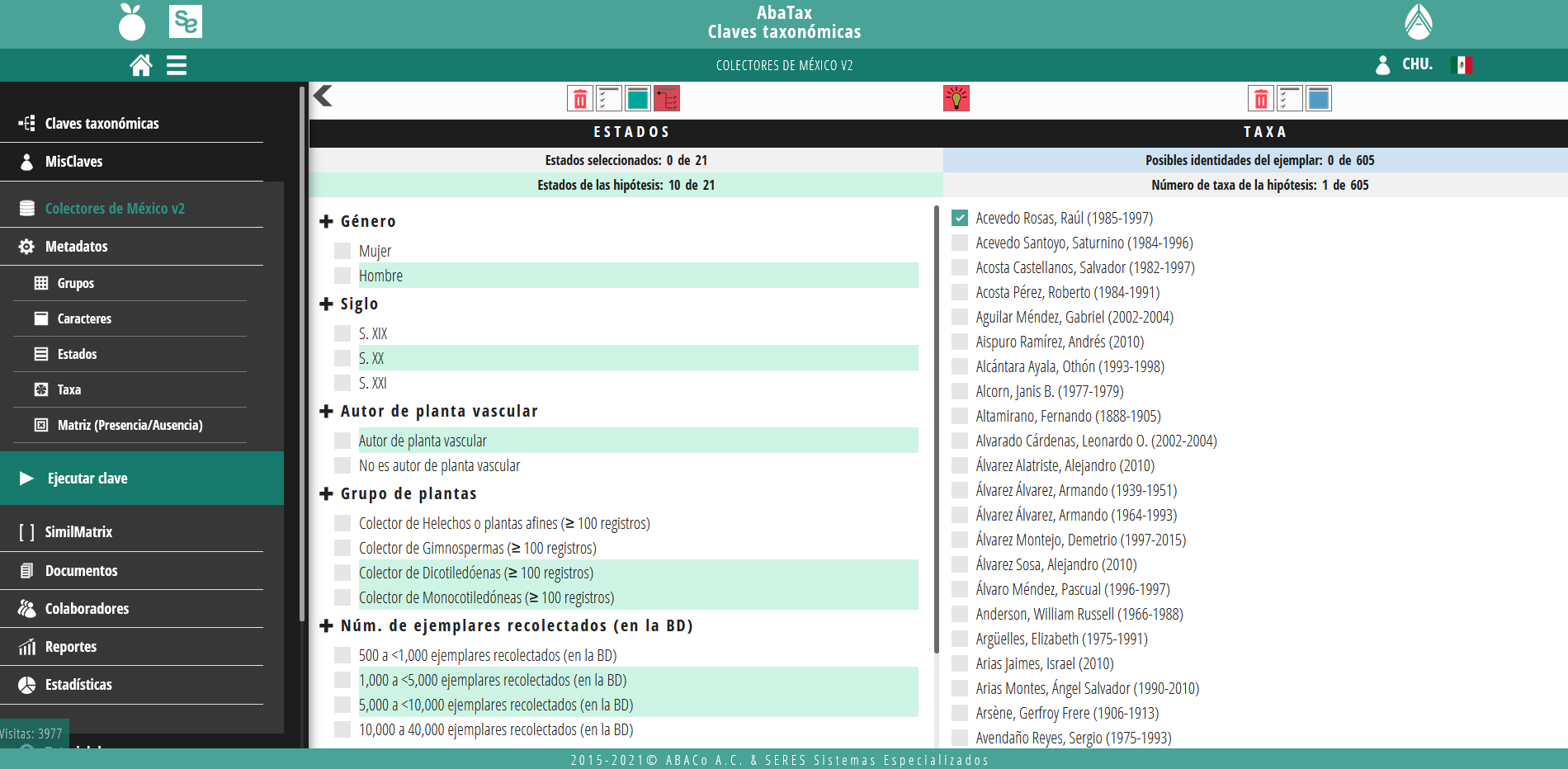
Task: Expand the Grupo de plantas section
Action: click(327, 493)
